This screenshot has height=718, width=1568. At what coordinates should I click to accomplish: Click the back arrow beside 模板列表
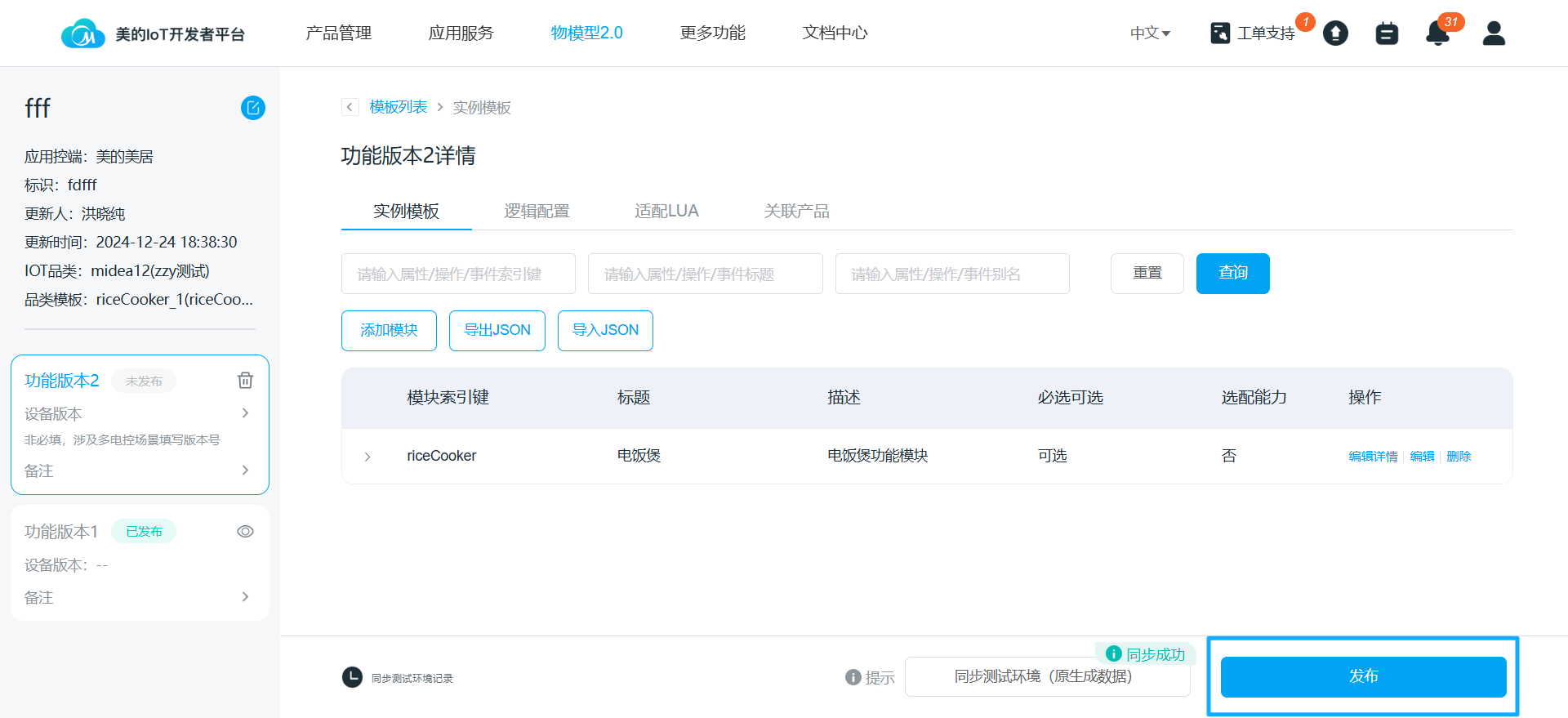350,107
